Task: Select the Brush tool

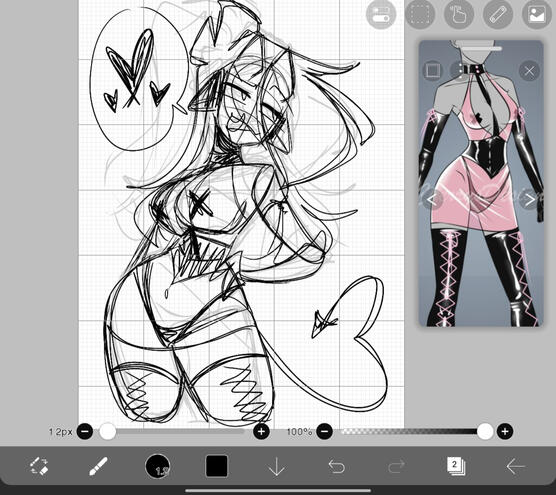Action: click(x=98, y=466)
